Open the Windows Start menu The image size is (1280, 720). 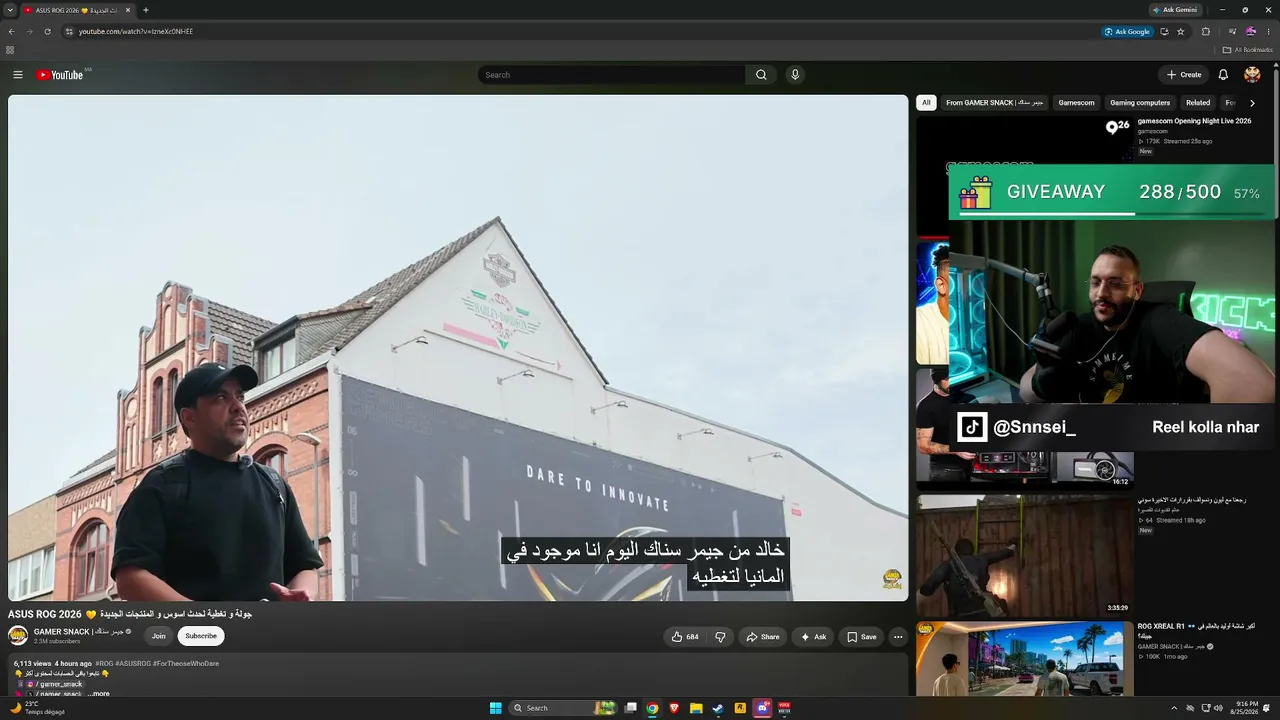pos(496,708)
